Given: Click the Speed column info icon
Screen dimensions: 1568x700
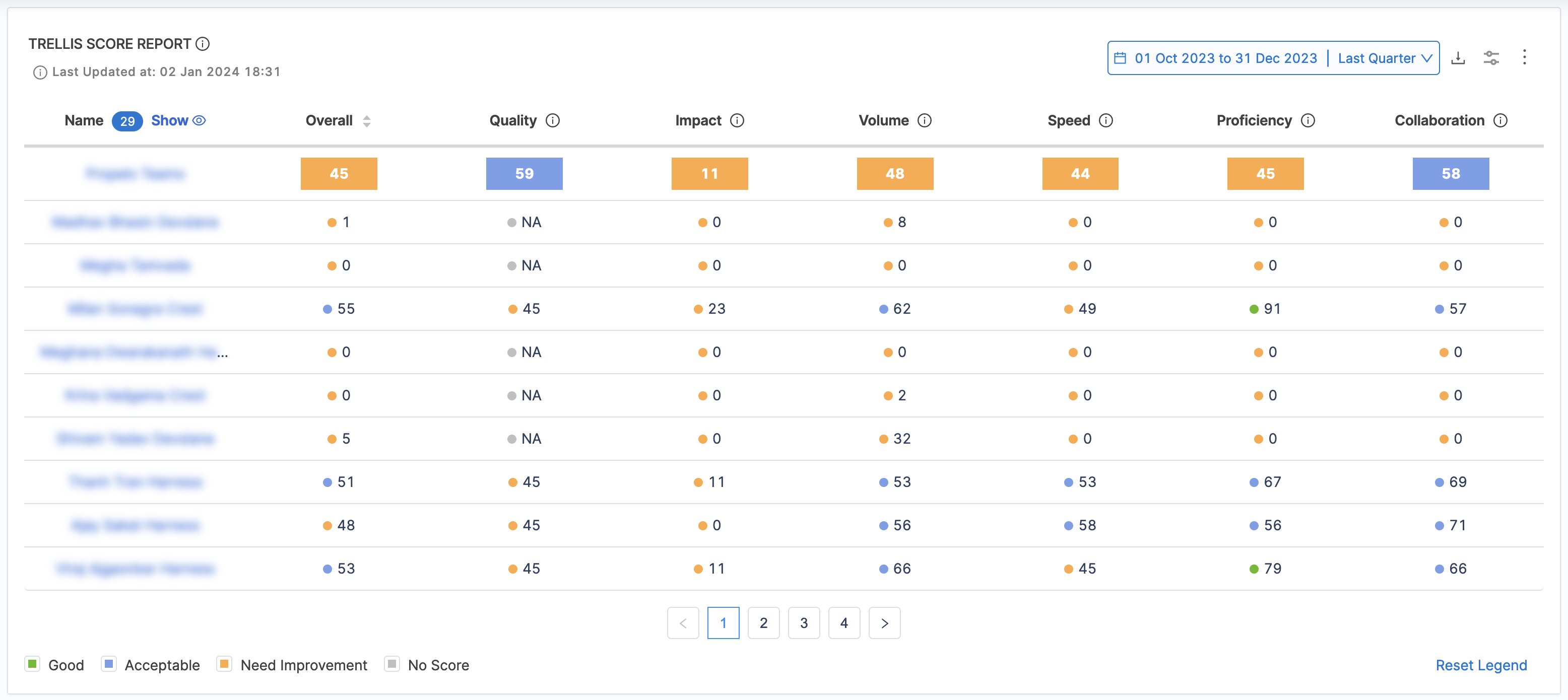Looking at the screenshot, I should 1106,120.
